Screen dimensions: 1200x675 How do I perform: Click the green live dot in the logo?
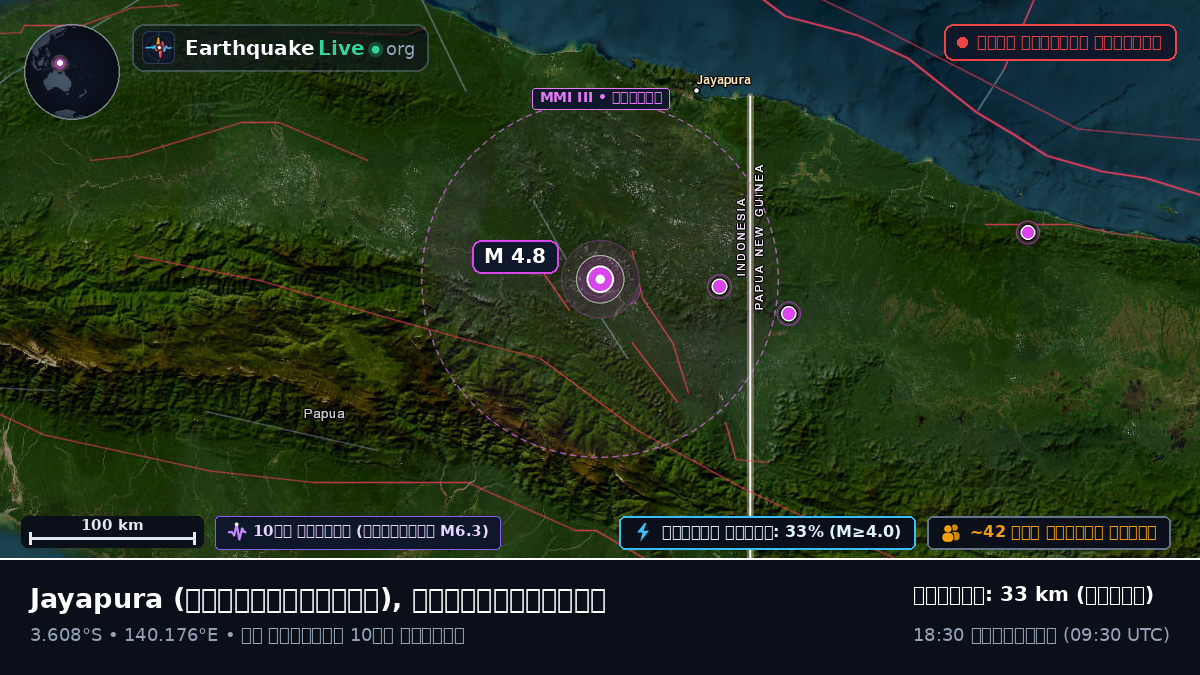click(375, 49)
